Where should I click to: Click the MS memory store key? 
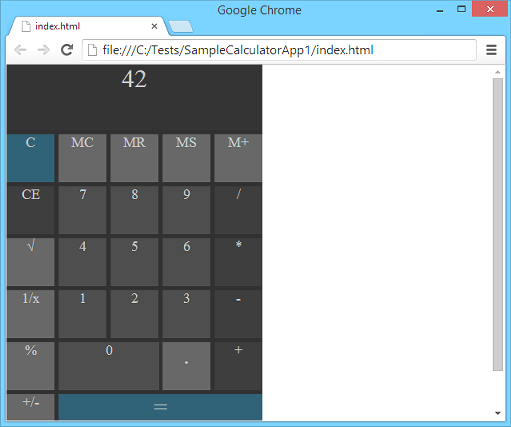tap(186, 158)
